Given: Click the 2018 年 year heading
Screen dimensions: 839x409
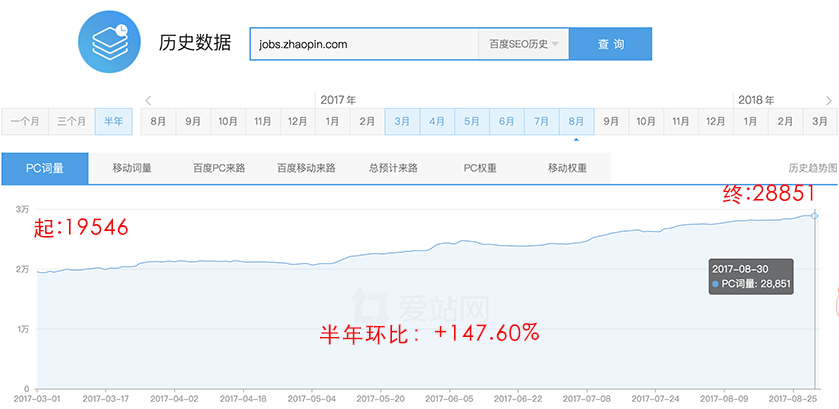Looking at the screenshot, I should 756,100.
